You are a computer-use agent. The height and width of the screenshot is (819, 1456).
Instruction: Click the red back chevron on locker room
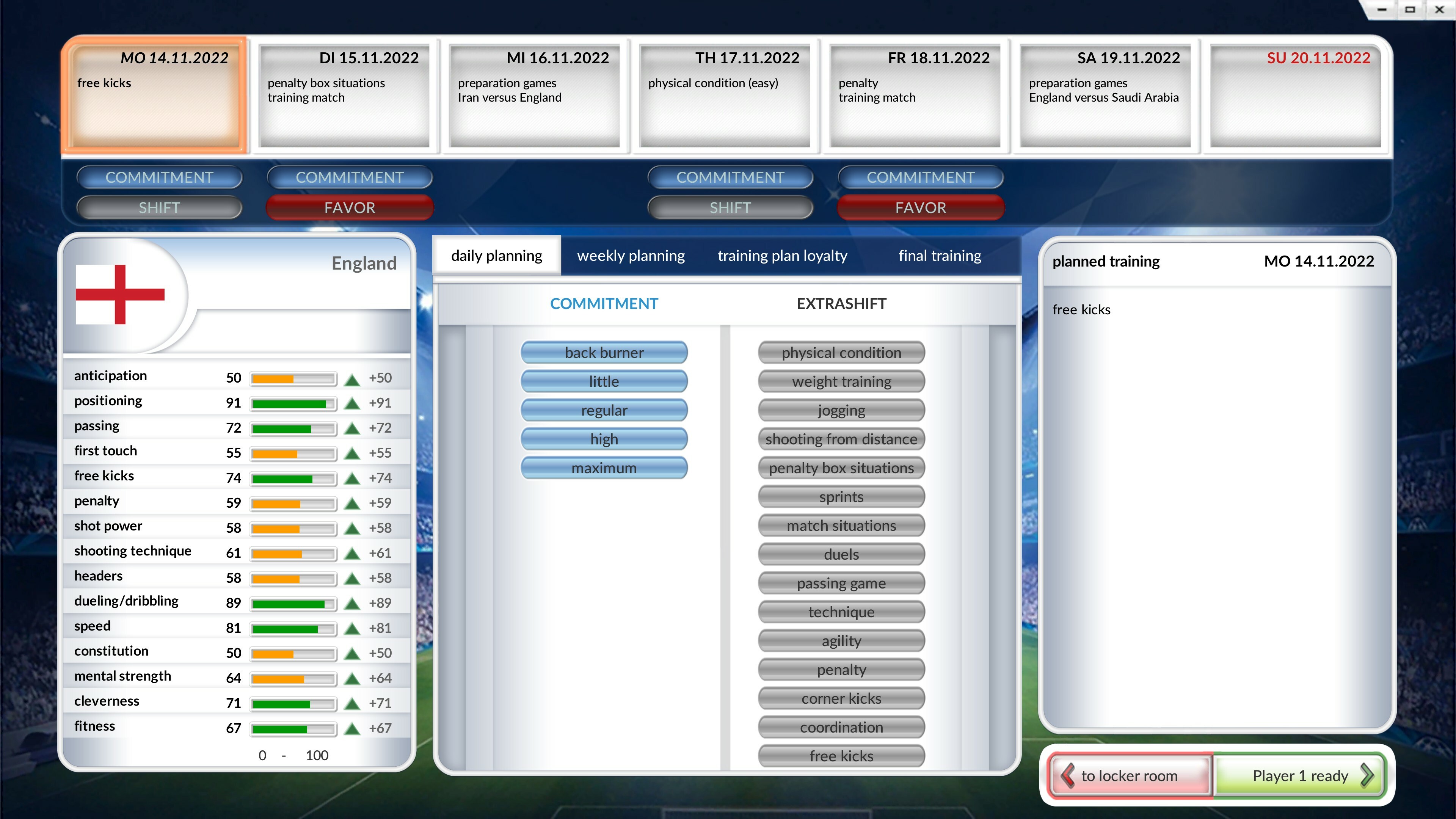[x=1067, y=775]
